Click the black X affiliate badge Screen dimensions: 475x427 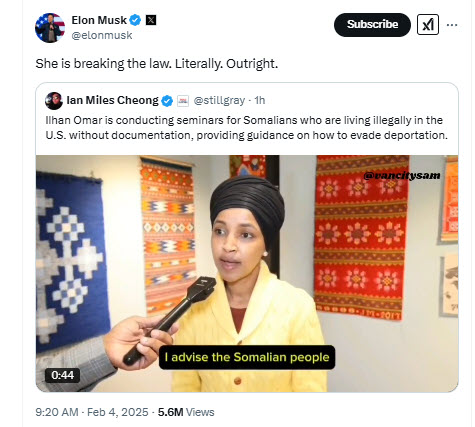(x=151, y=20)
